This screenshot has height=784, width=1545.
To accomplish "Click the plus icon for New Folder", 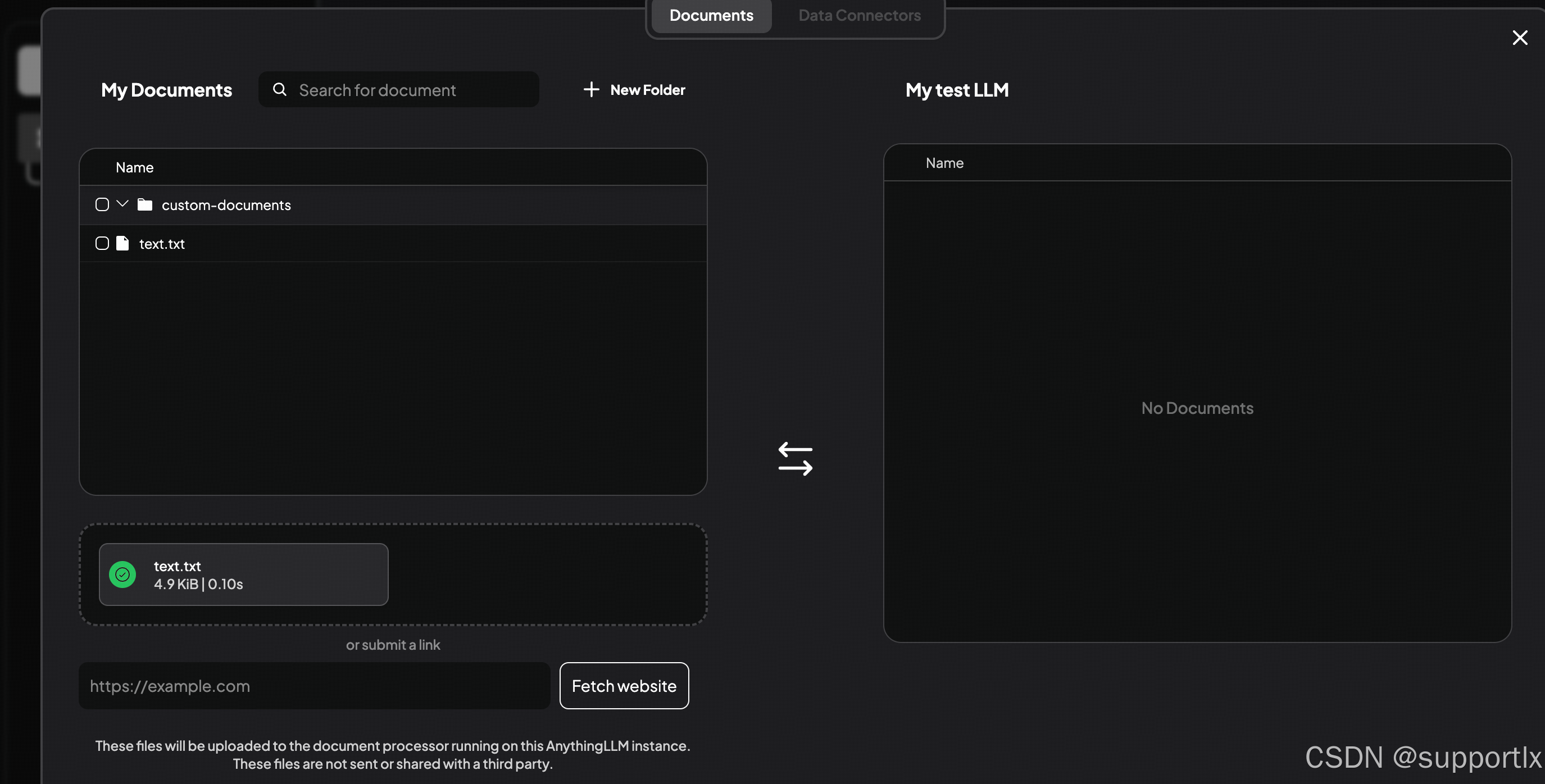I will coord(591,90).
